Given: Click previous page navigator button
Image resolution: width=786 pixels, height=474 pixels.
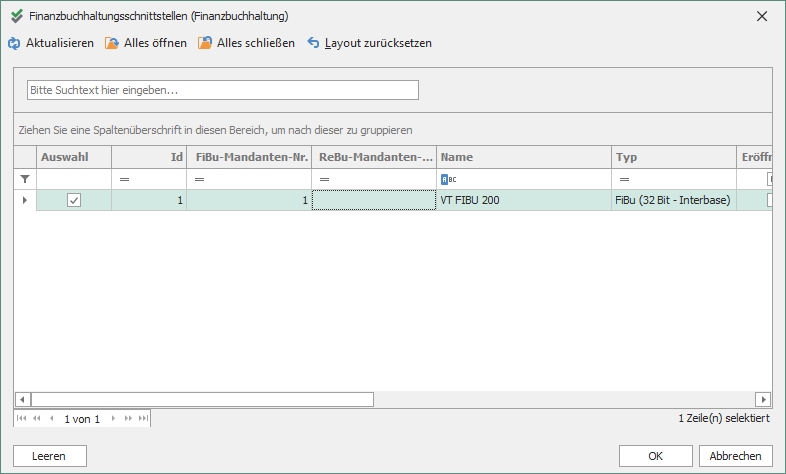Looking at the screenshot, I should tap(37, 418).
